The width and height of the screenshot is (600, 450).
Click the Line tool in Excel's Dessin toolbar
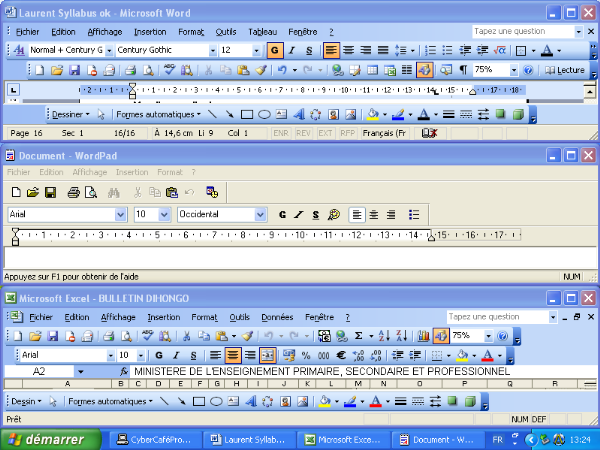point(164,401)
